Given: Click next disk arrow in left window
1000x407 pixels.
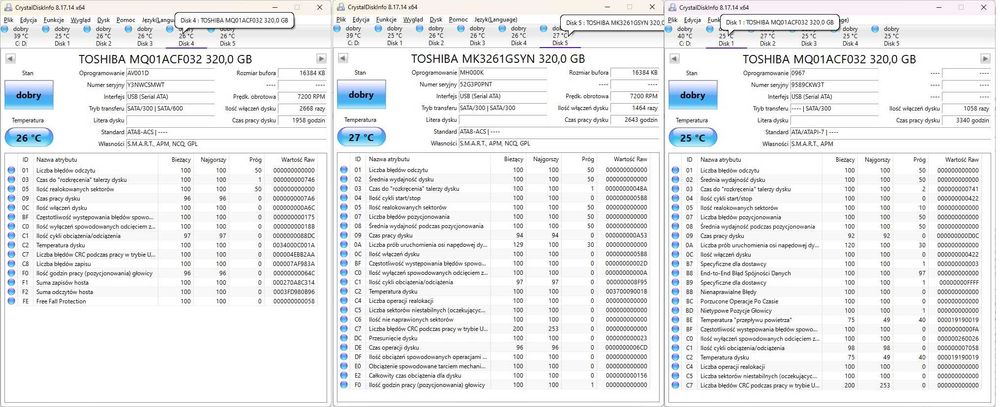Looking at the screenshot, I should [323, 59].
